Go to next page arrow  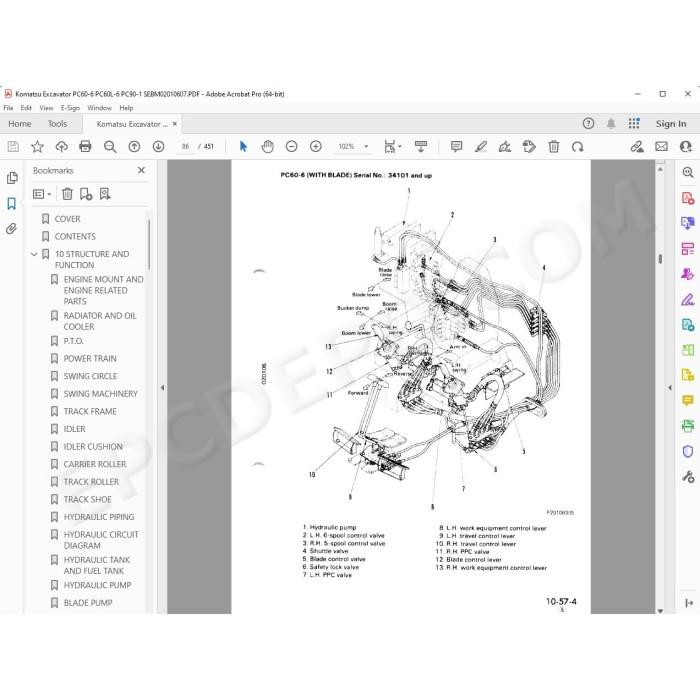(158, 146)
